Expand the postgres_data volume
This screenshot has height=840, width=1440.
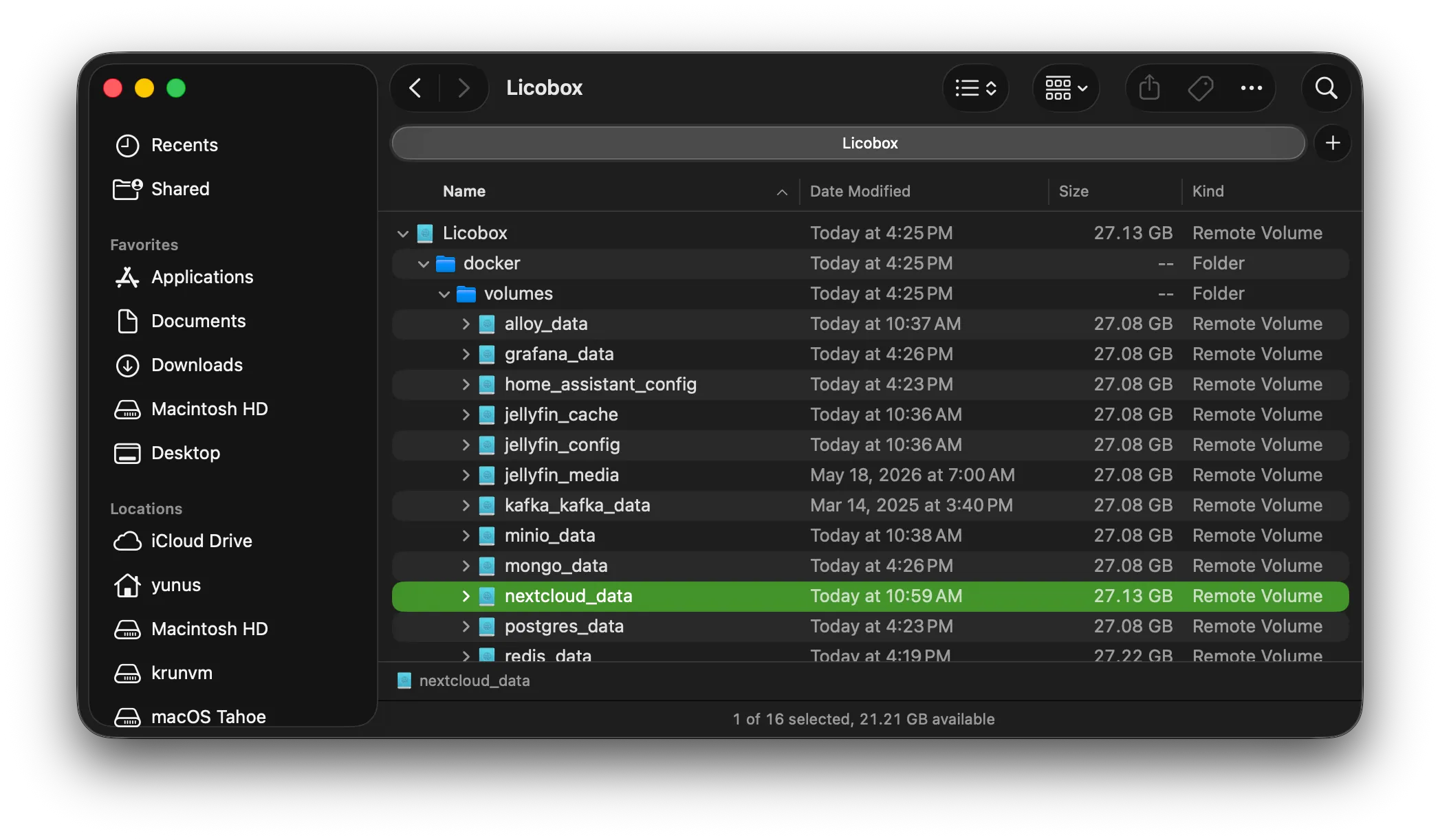tap(466, 626)
